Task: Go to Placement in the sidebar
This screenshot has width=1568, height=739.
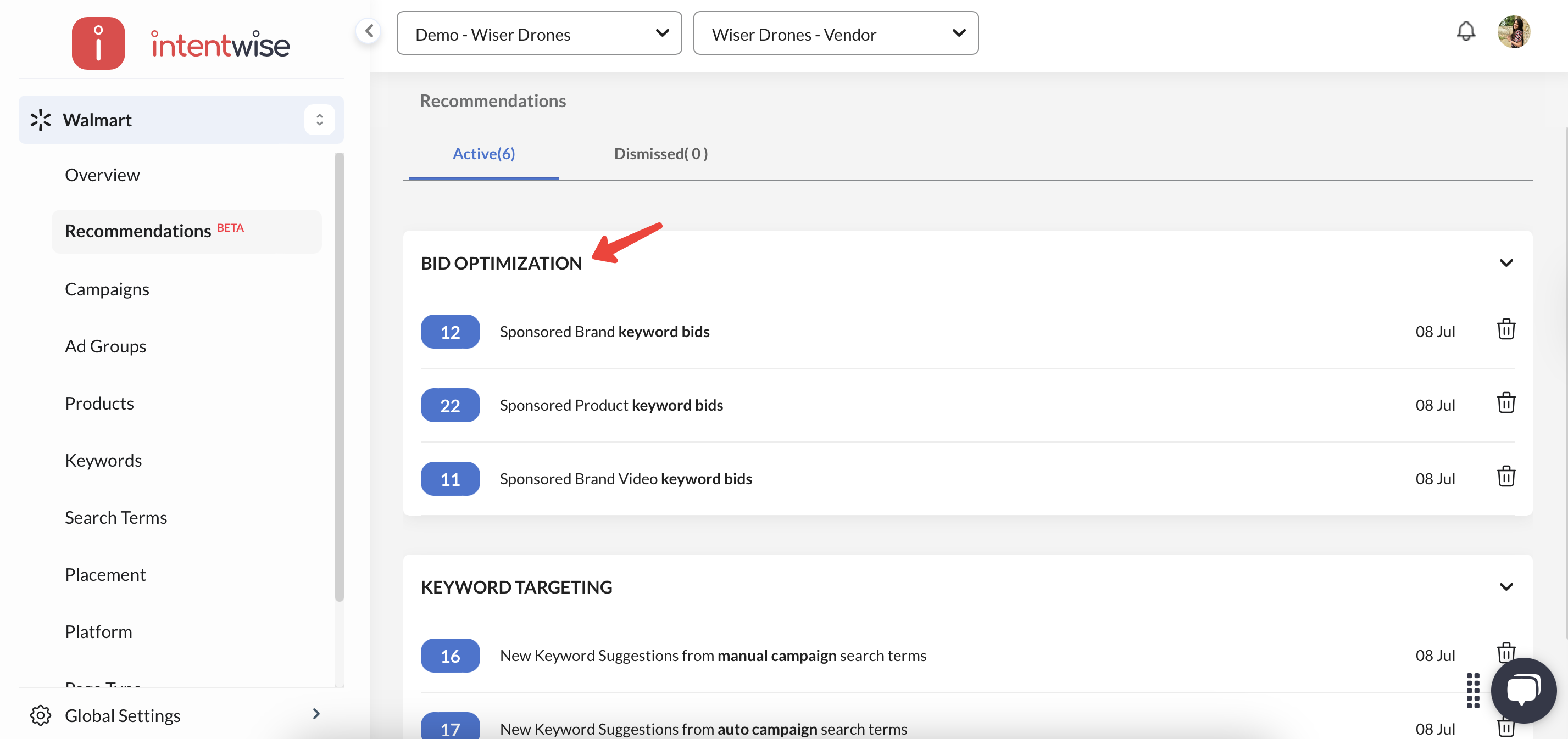Action: 105,575
